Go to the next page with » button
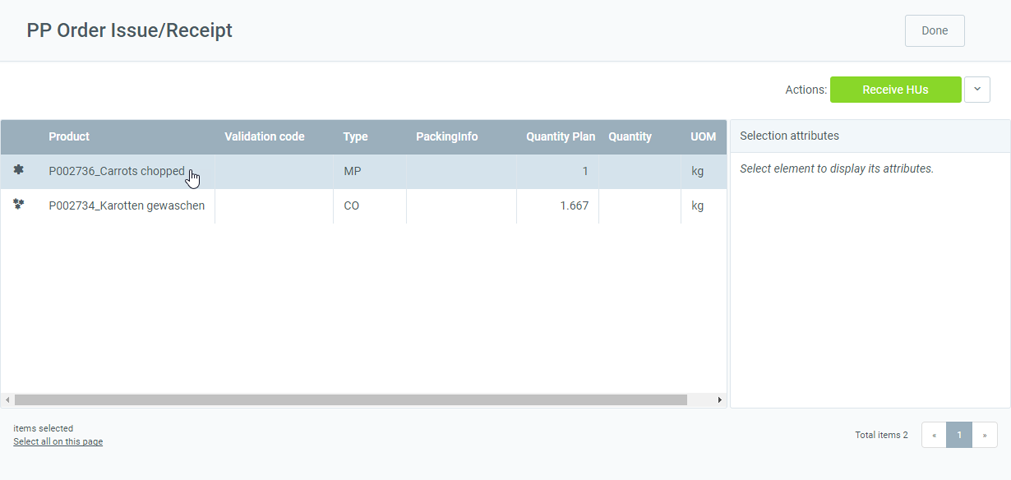Viewport: 1011px width, 480px height. pyautogui.click(x=985, y=435)
